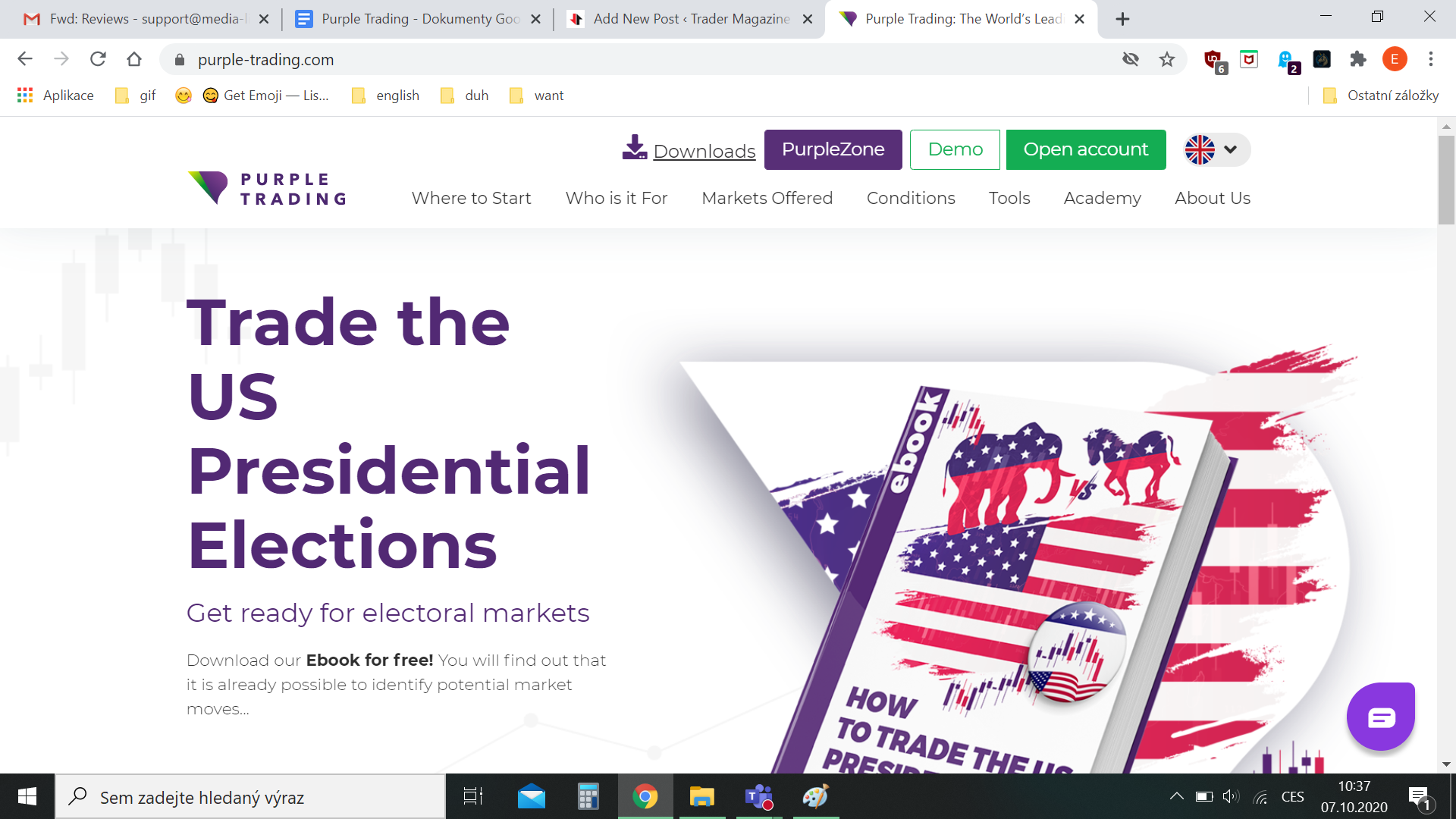Expand the language selector flag dropdown
Image resolution: width=1456 pixels, height=819 pixels.
pos(1216,149)
